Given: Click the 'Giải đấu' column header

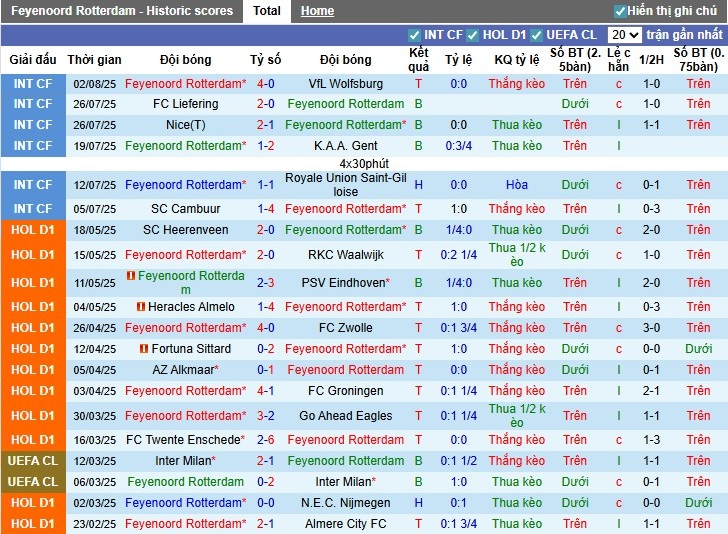Looking at the screenshot, I should (x=33, y=60).
